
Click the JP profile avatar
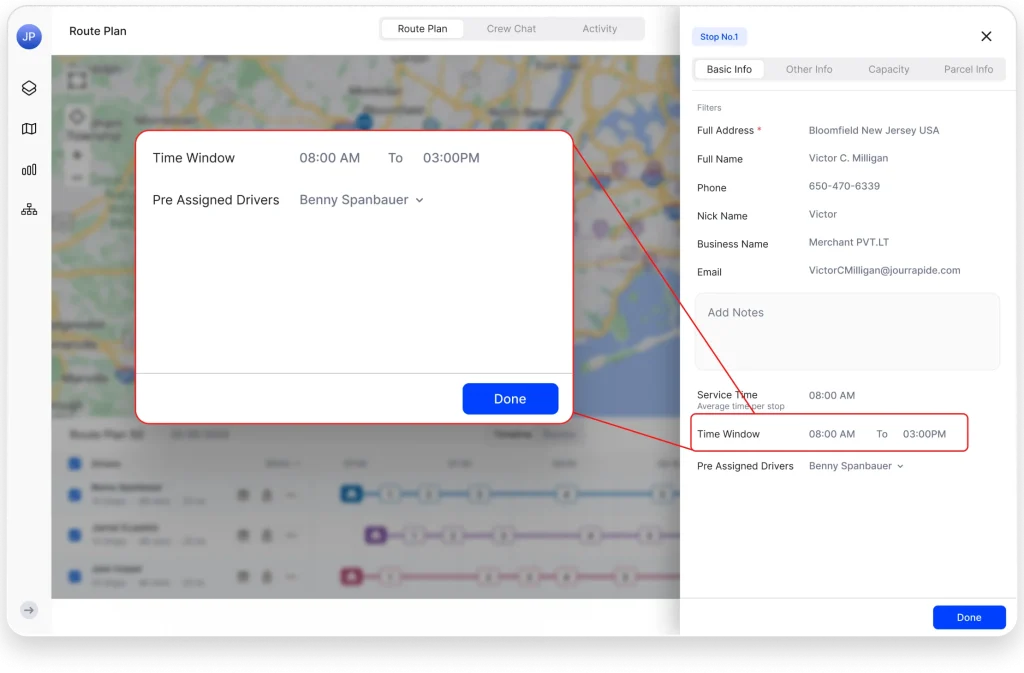click(x=29, y=37)
